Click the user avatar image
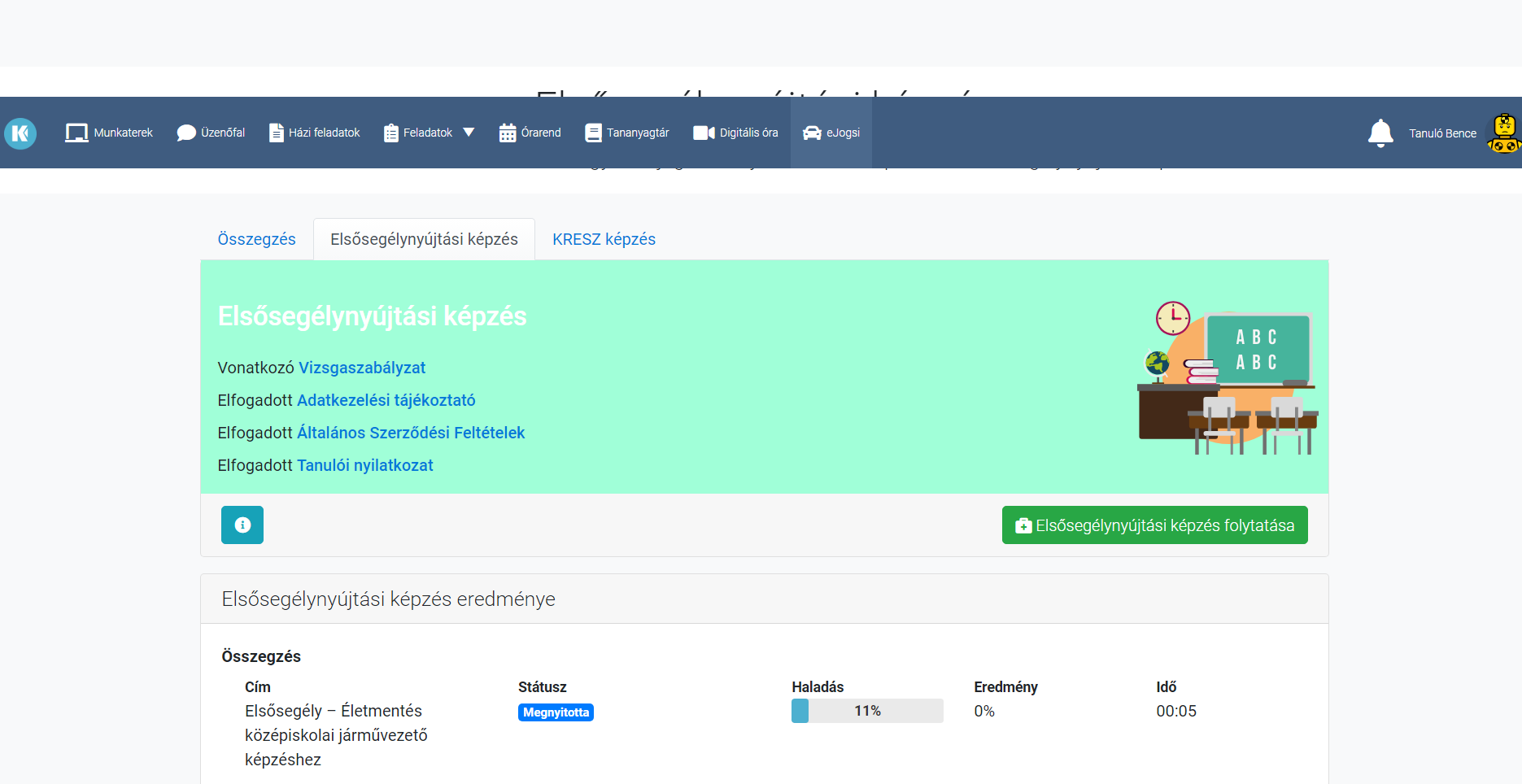1522x784 pixels. tap(1504, 133)
